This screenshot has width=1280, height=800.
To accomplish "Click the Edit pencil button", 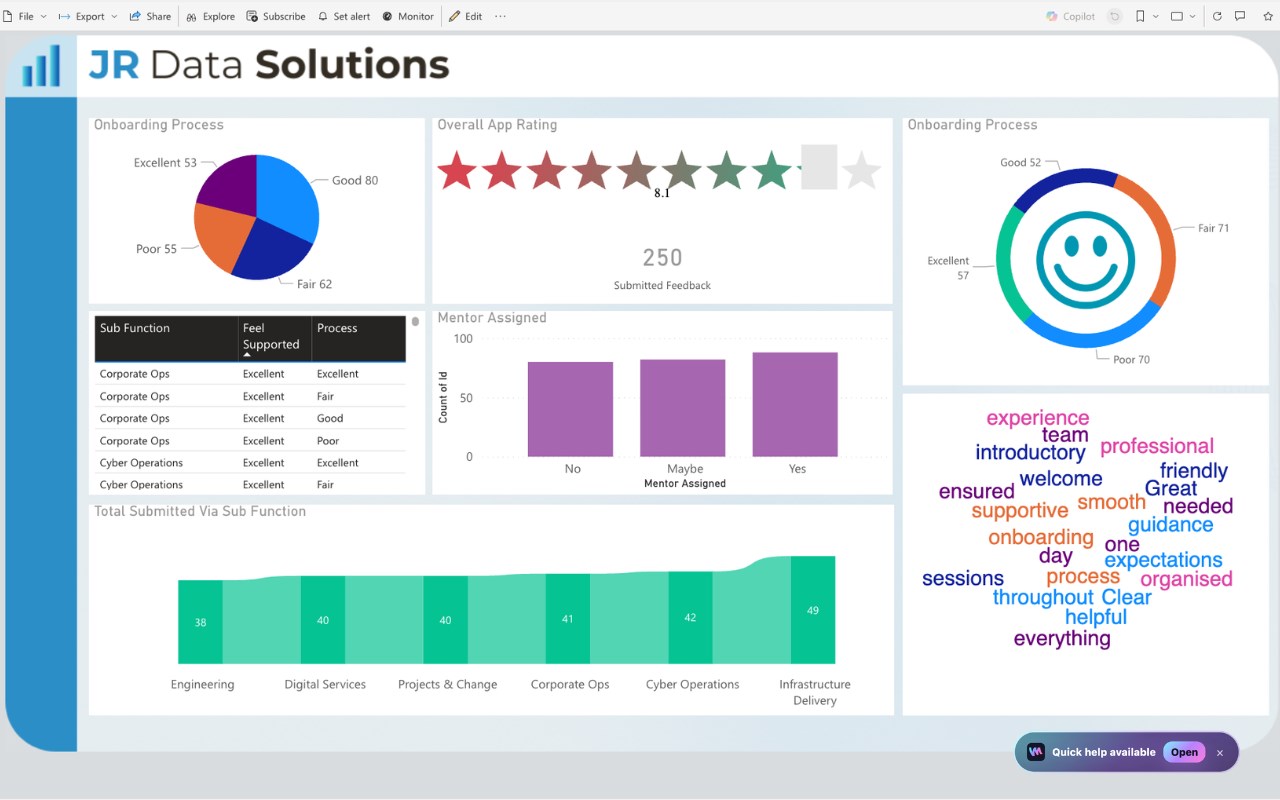I will tap(465, 16).
